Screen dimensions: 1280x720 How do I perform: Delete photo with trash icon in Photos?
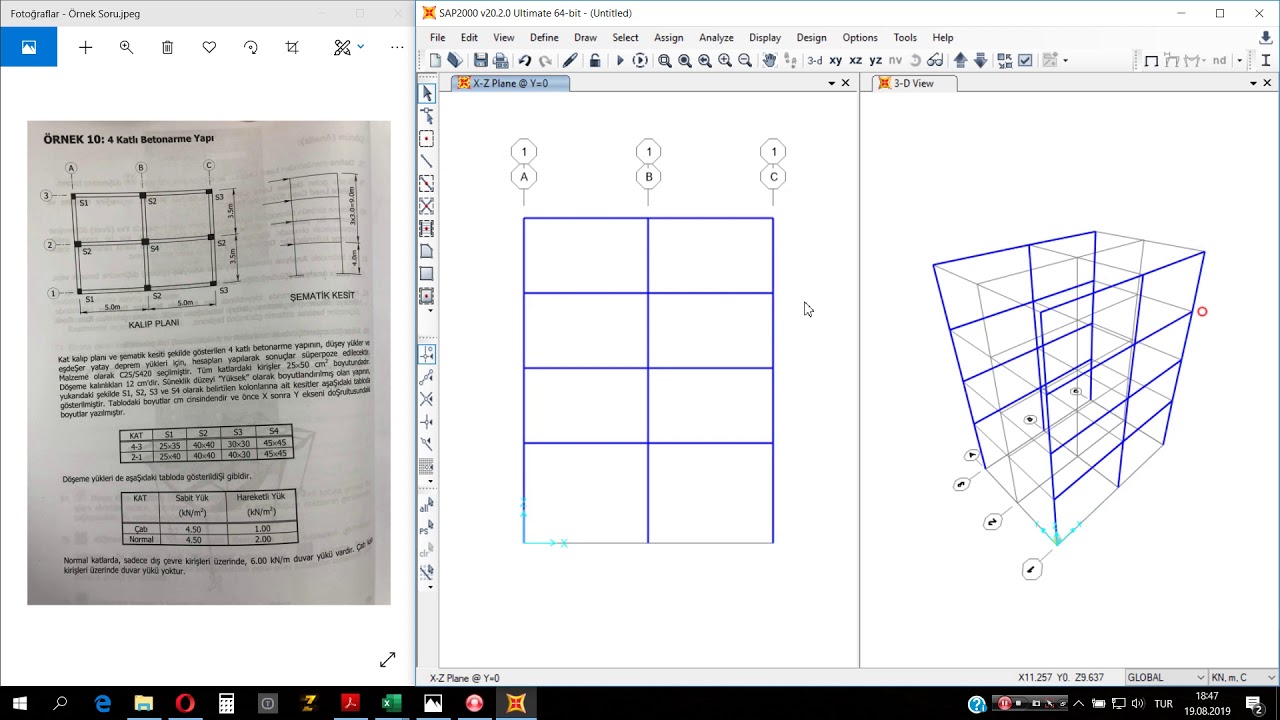tap(168, 47)
